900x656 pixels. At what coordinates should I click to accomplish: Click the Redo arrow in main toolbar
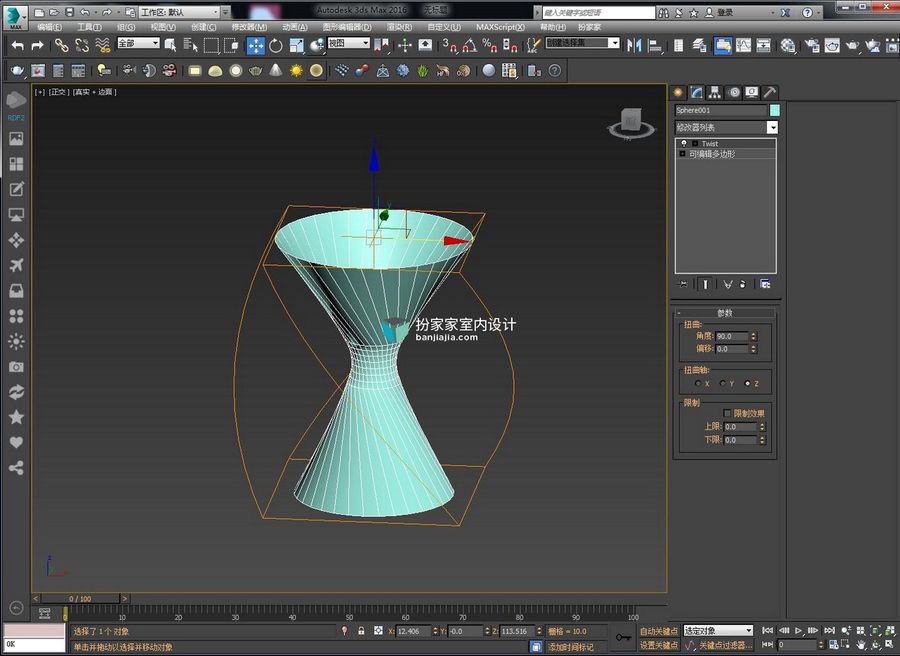(x=38, y=45)
